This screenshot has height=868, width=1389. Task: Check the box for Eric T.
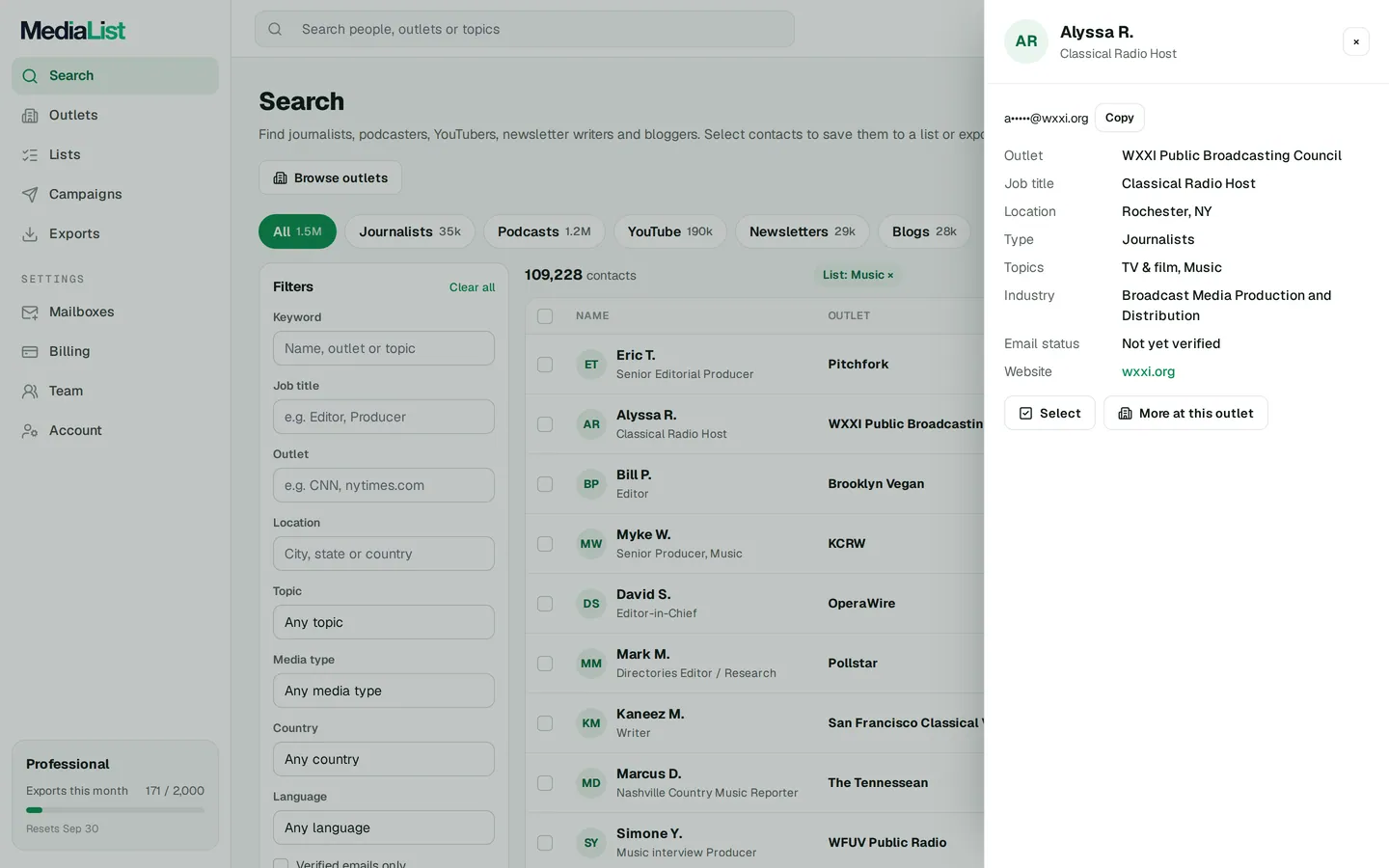click(x=545, y=365)
